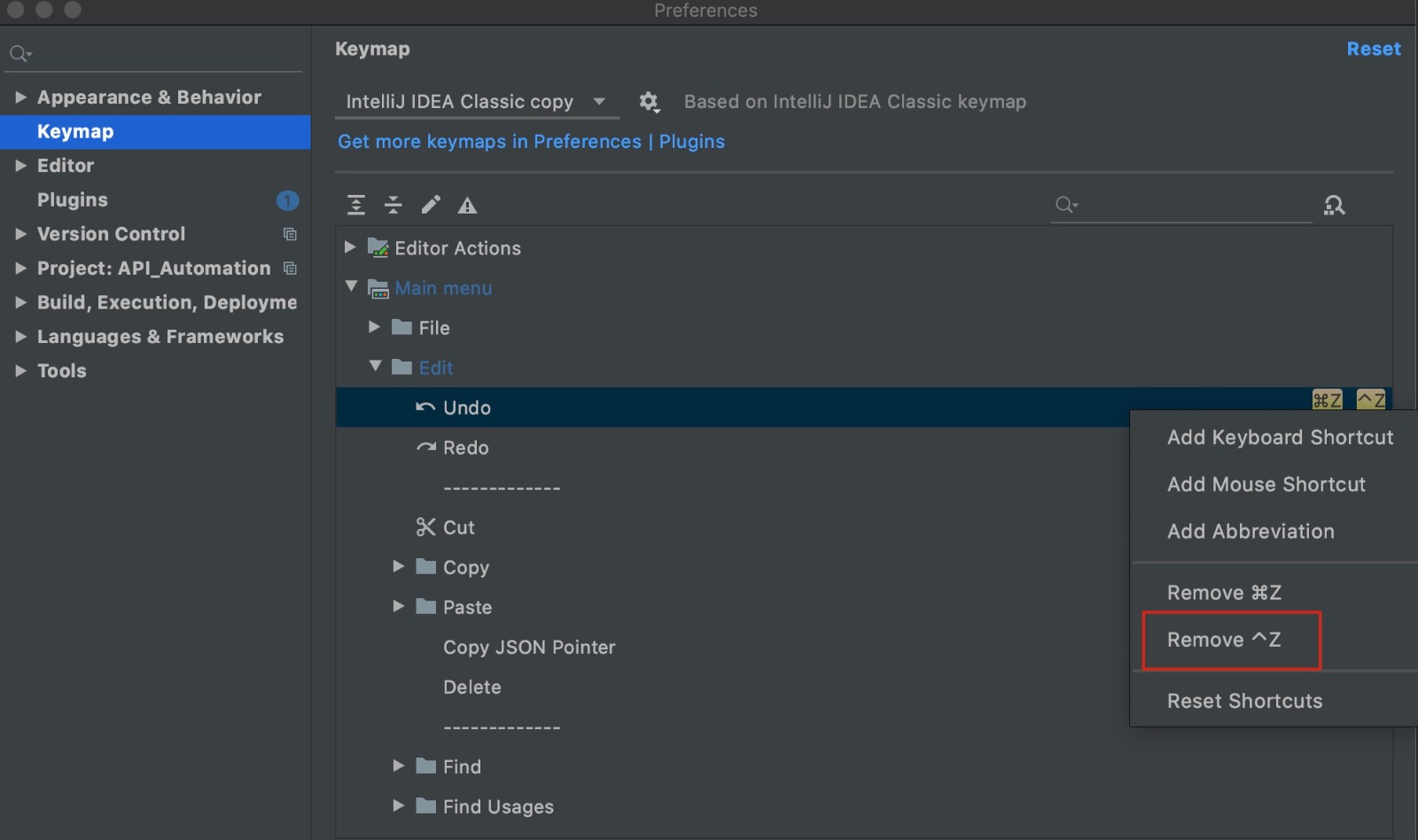The image size is (1418, 840).
Task: Expand the Project: API_Automation section arrow
Action: pos(20,268)
